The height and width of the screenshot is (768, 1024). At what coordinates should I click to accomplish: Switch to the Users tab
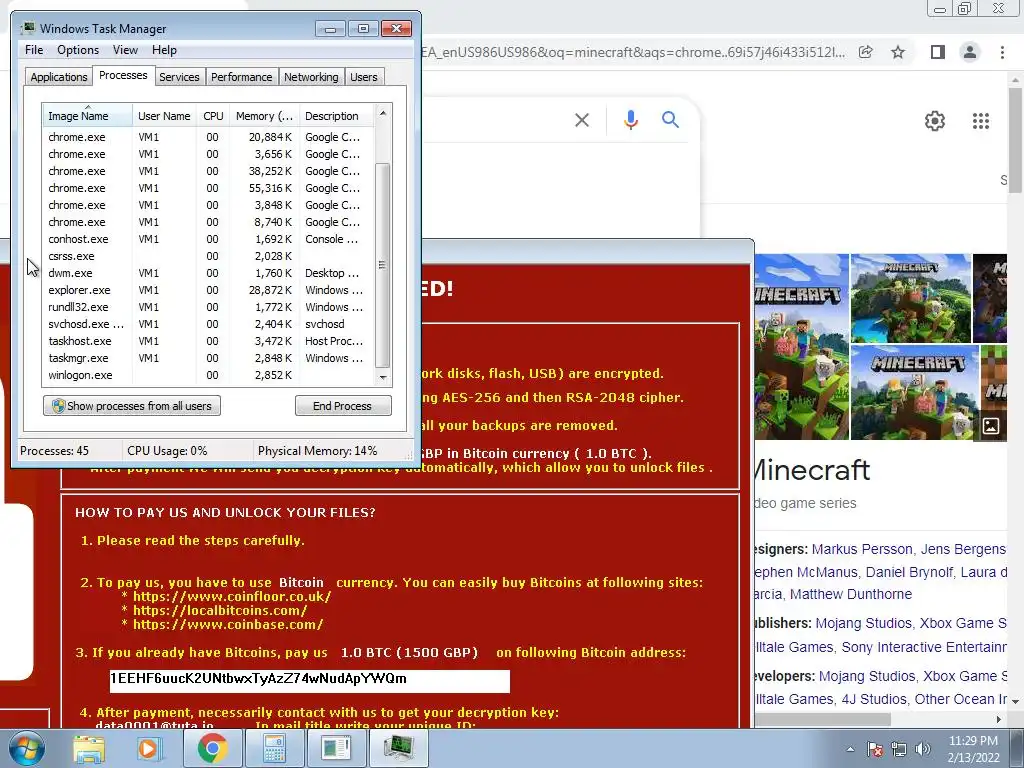click(363, 77)
